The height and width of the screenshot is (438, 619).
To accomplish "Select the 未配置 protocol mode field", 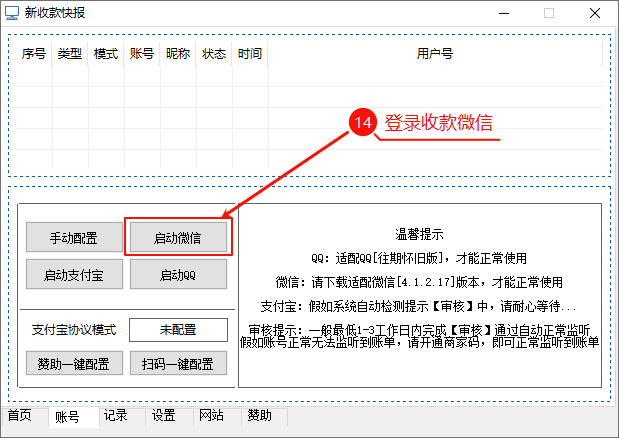I will [177, 330].
